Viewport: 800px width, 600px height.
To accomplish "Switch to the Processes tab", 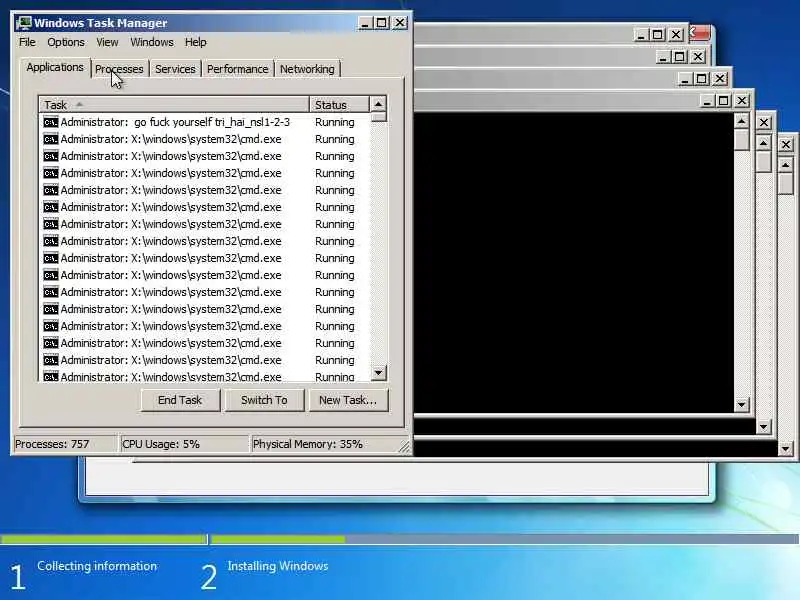I will tap(119, 69).
